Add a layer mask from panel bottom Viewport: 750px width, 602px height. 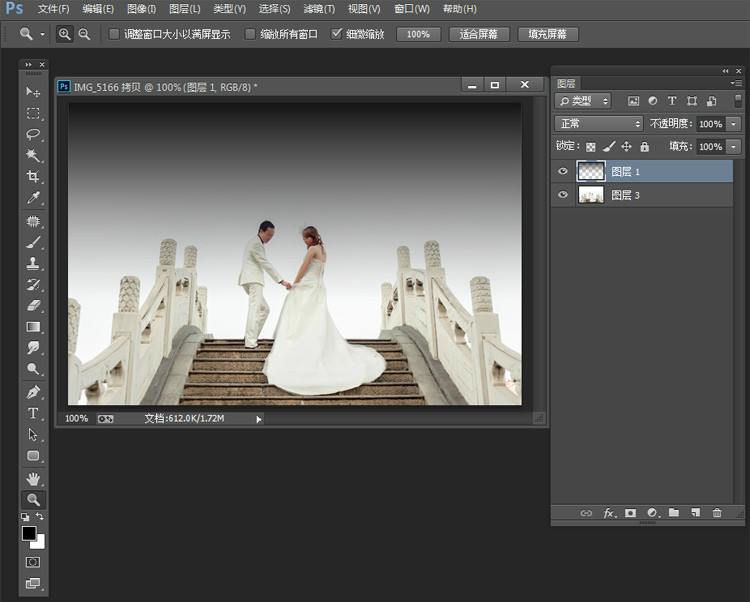click(630, 513)
